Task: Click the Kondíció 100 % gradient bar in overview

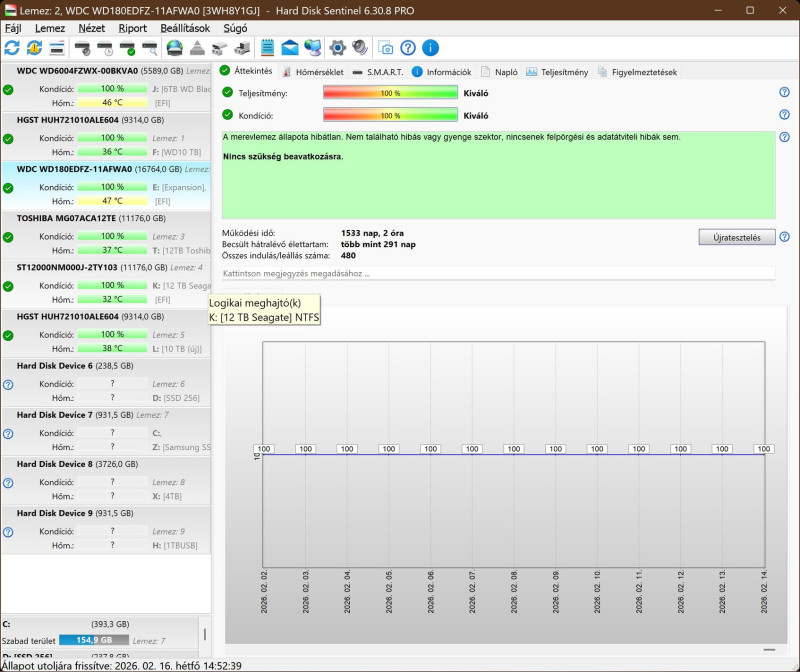Action: [390, 115]
